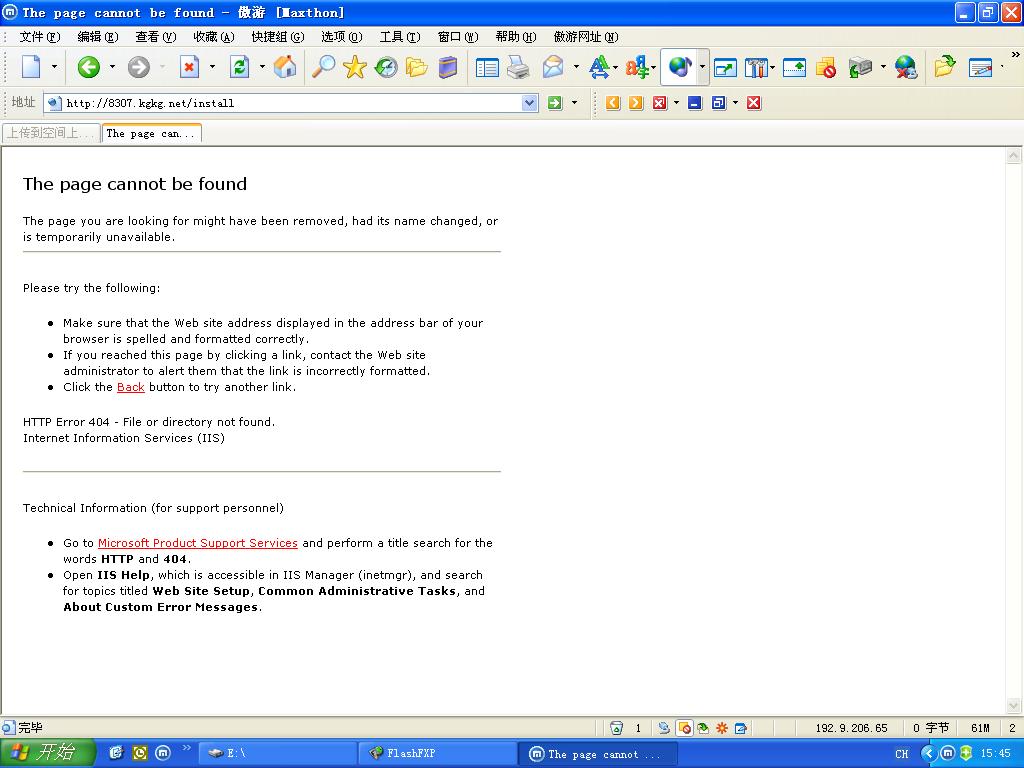Click the highlighted globe toolbar icon
The width and height of the screenshot is (1024, 768).
click(x=680, y=67)
